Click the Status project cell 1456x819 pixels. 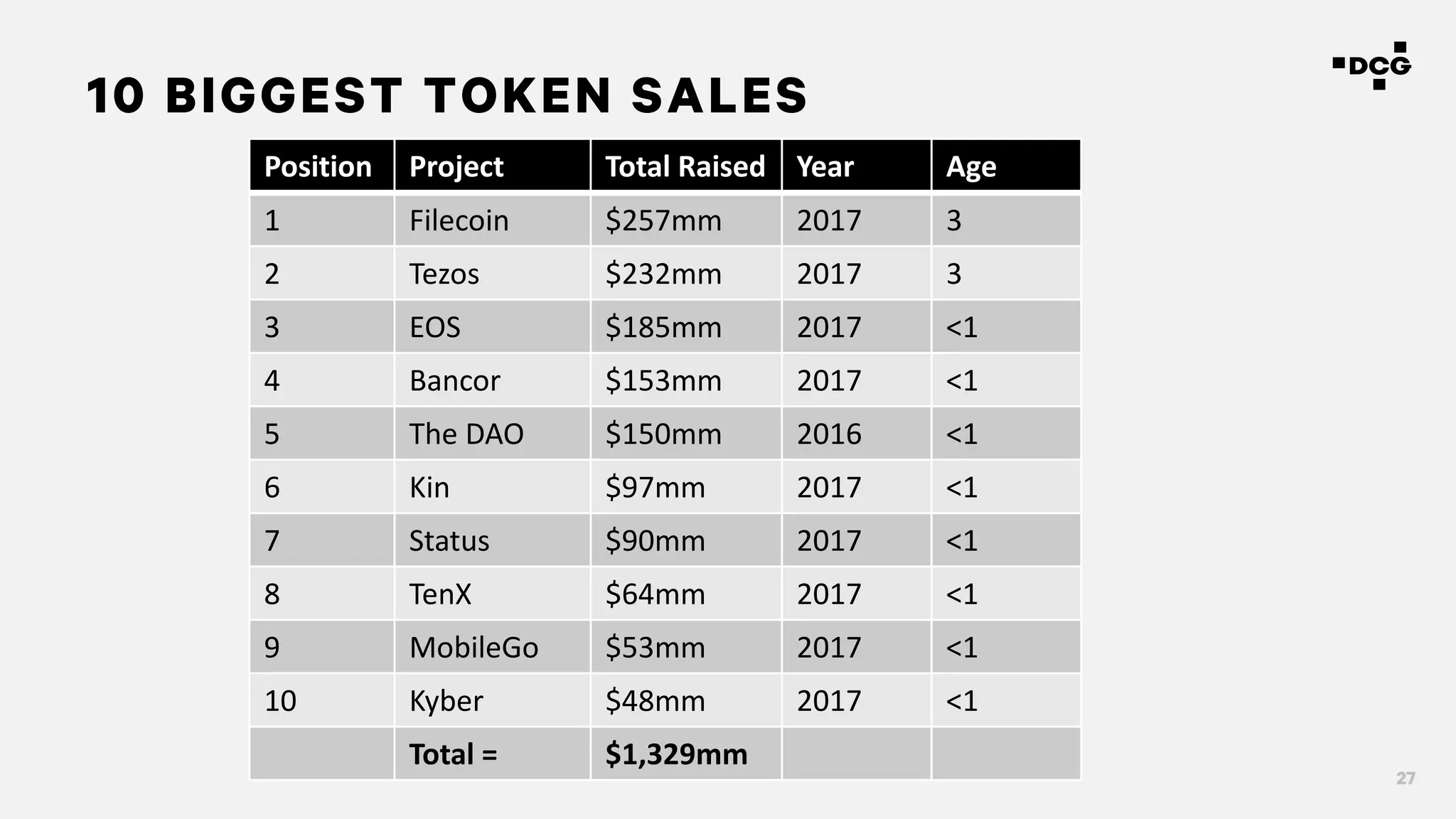pos(492,540)
